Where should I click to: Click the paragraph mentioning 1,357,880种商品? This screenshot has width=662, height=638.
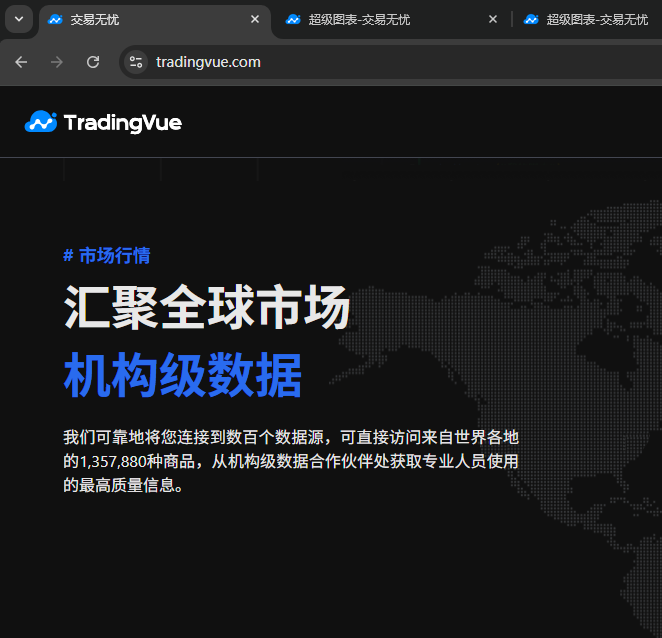coord(291,461)
